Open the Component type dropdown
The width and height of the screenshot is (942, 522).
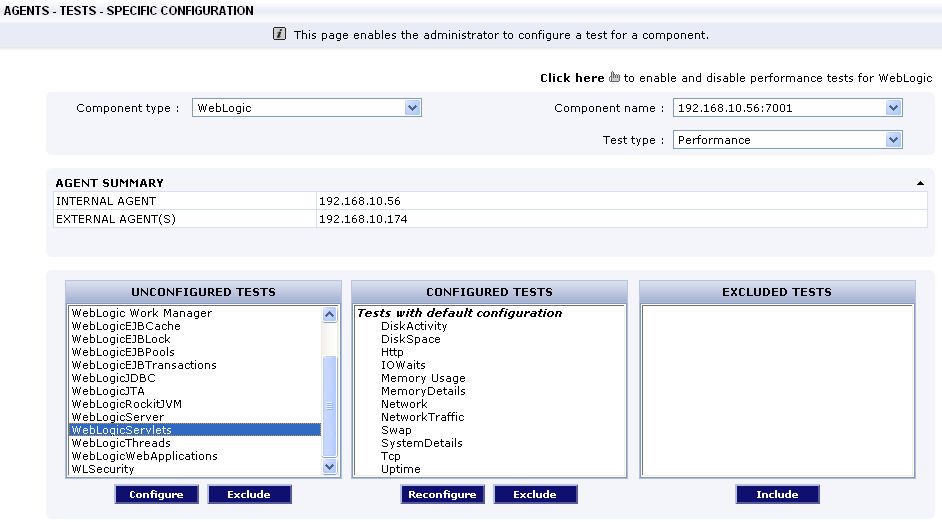tap(306, 108)
